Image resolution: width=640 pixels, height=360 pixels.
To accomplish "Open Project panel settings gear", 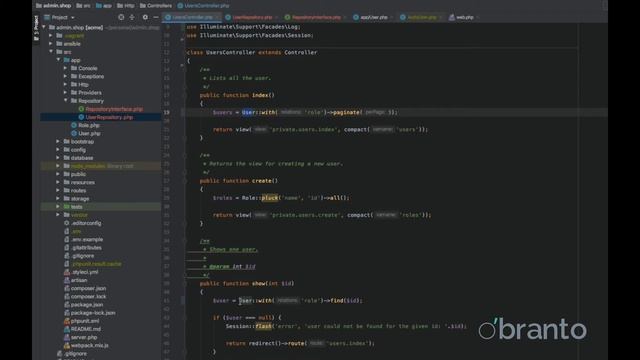I will [145, 17].
